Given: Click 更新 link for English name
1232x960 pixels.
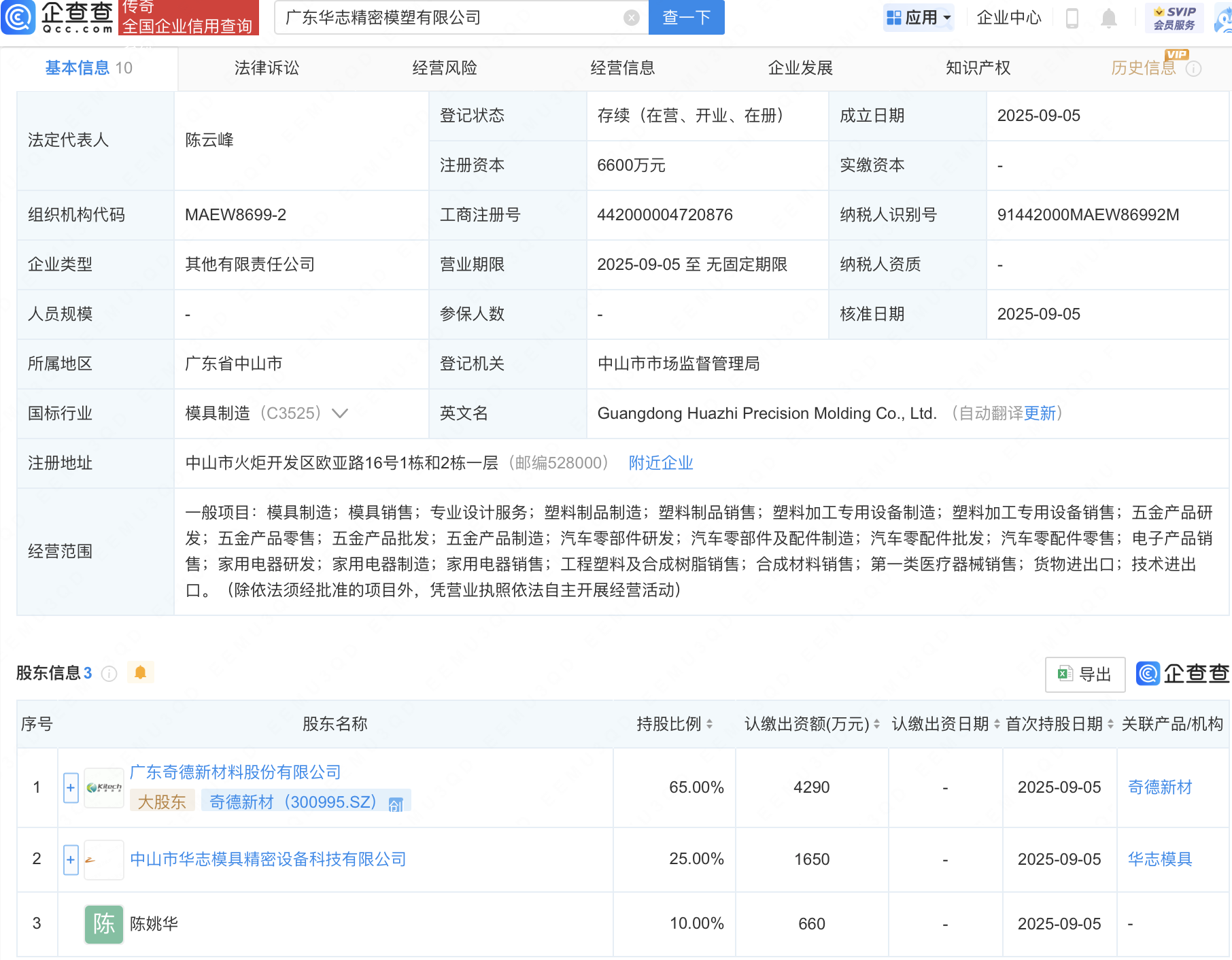Looking at the screenshot, I should coord(1040,413).
